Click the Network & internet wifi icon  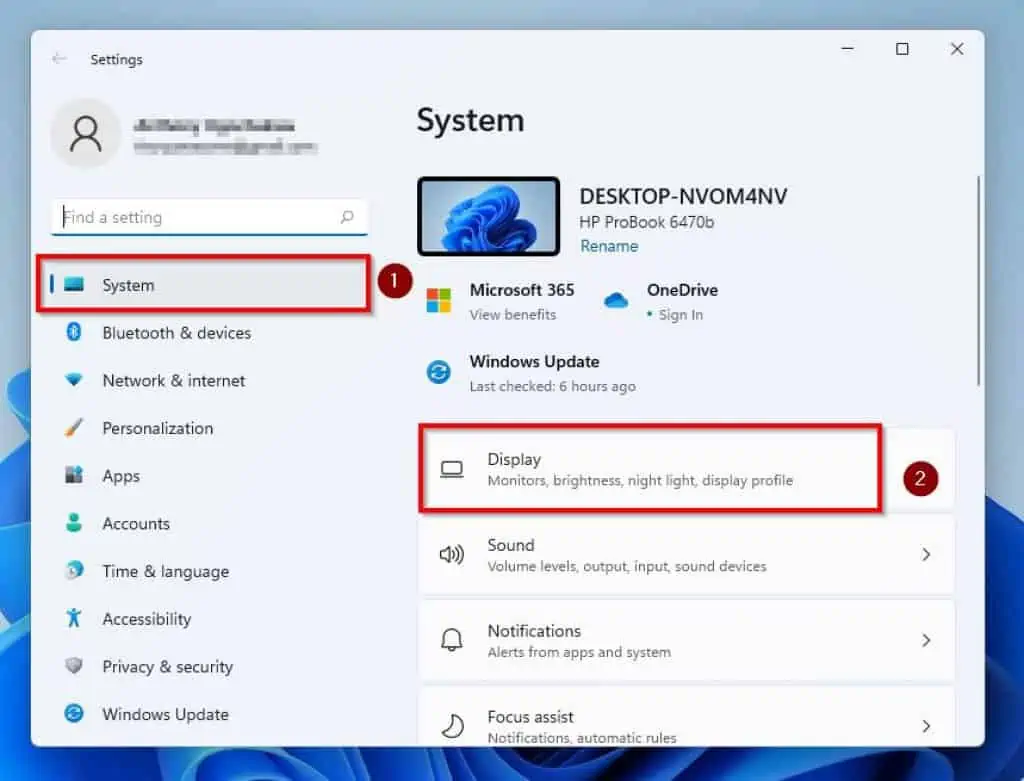tap(73, 380)
